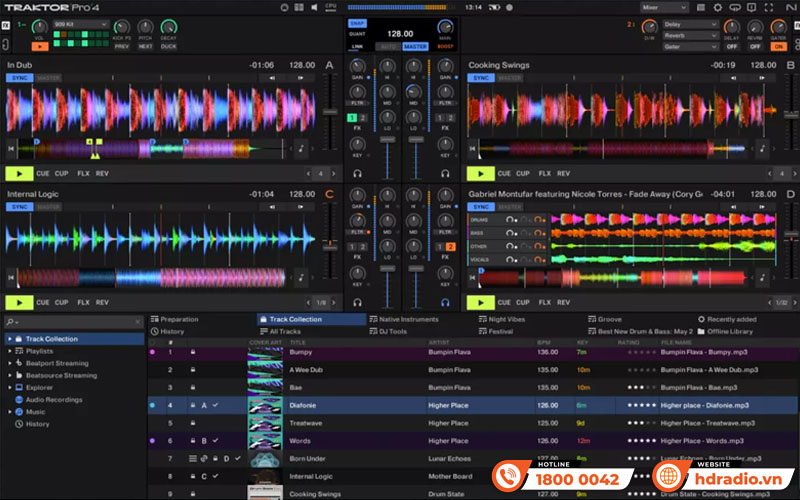This screenshot has width=800, height=500.
Task: Jump to track start on Deck A stripe
Action: point(11,148)
